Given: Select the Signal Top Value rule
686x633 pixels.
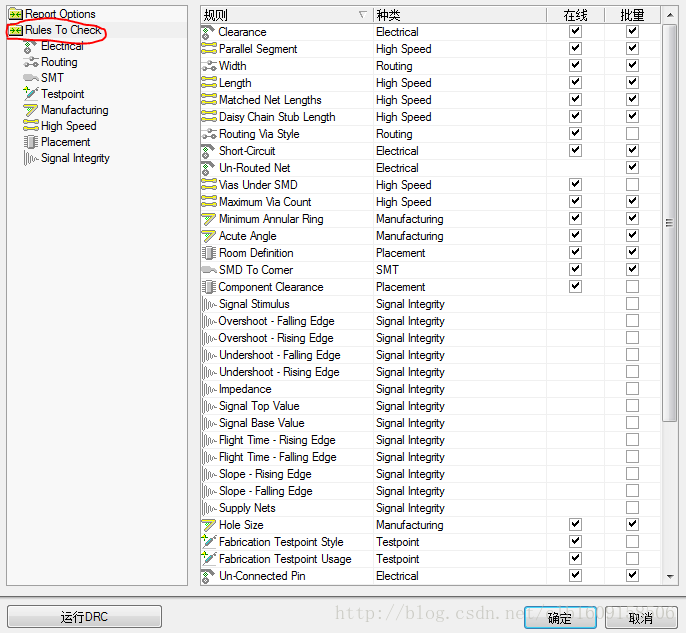Looking at the screenshot, I should 430,406.
